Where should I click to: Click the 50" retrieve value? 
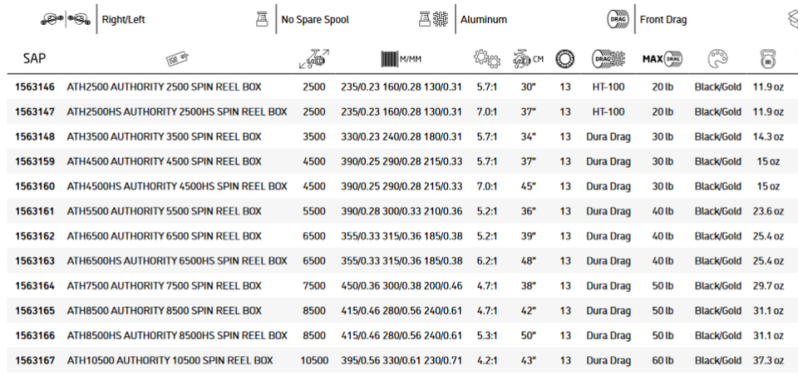[x=528, y=336]
